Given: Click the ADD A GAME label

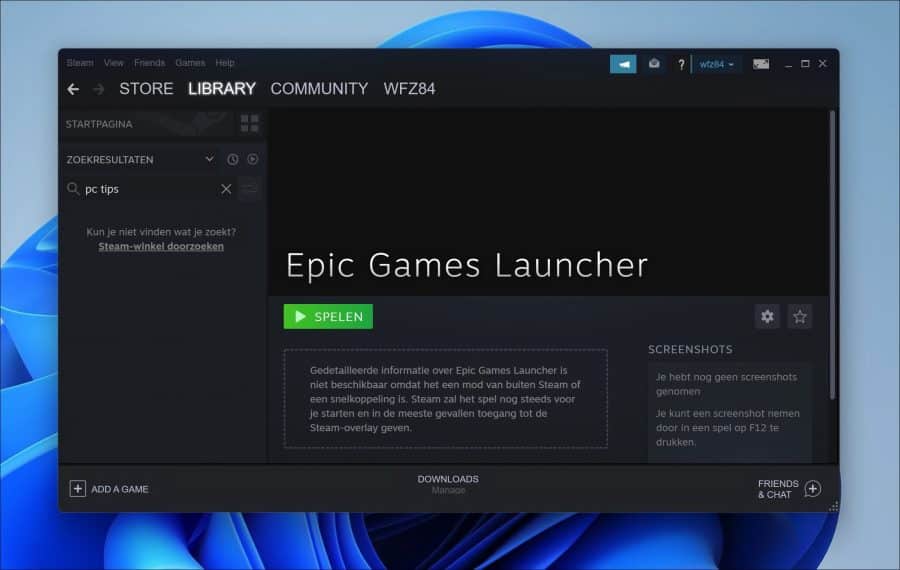Looking at the screenshot, I should coord(120,489).
